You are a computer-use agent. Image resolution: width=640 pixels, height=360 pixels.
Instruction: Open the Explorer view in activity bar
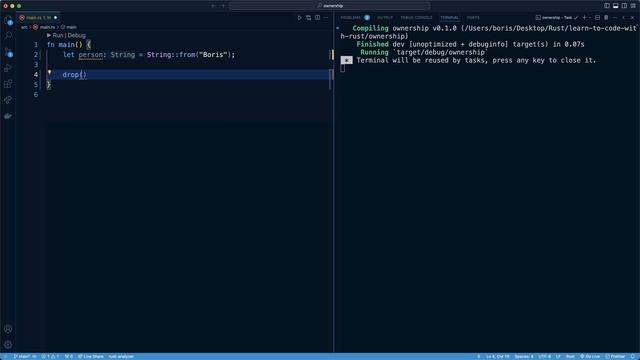point(8,20)
